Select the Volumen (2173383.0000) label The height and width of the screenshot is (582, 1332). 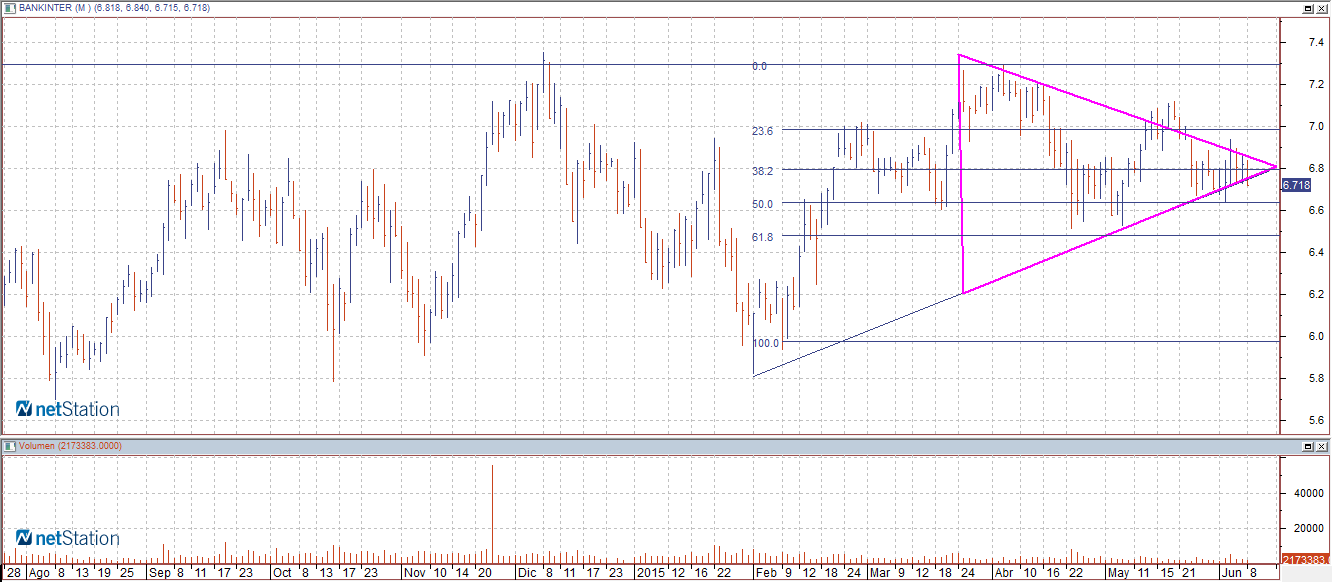point(69,446)
